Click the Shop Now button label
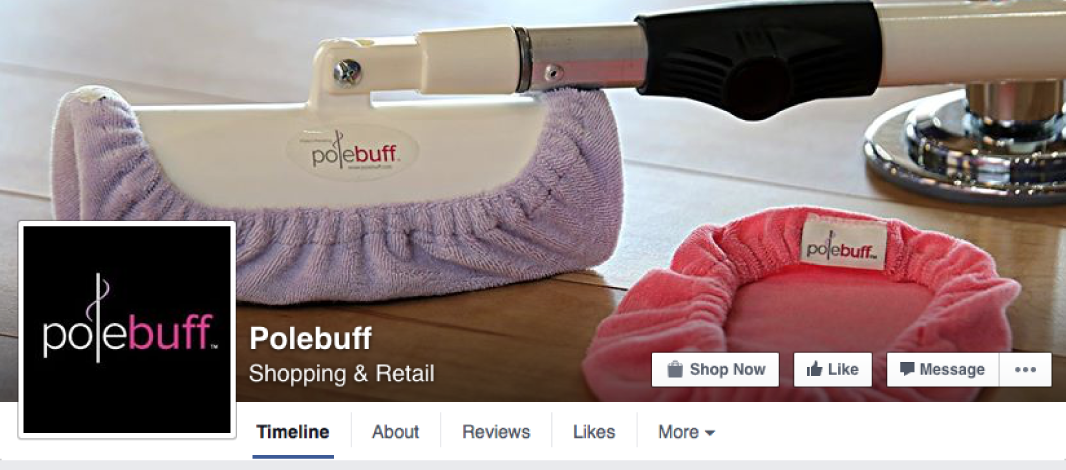Image resolution: width=1066 pixels, height=470 pixels. (727, 369)
